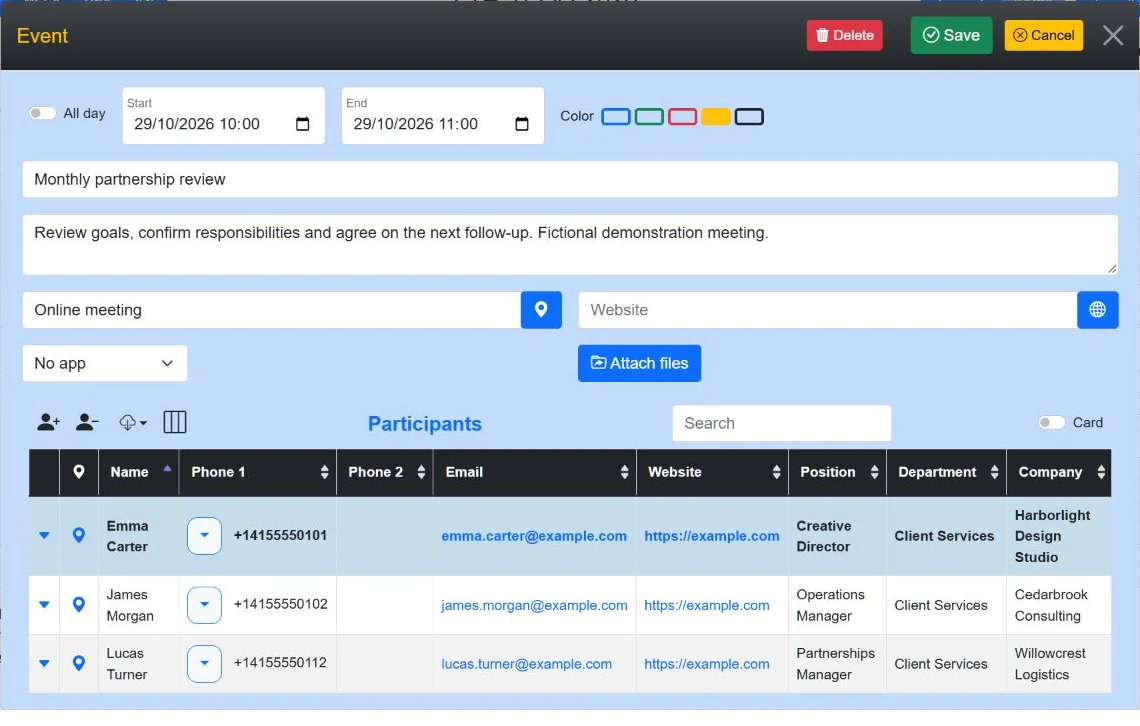Image resolution: width=1140 pixels, height=726 pixels.
Task: Click the Operations Manager position cell
Action: click(x=838, y=605)
